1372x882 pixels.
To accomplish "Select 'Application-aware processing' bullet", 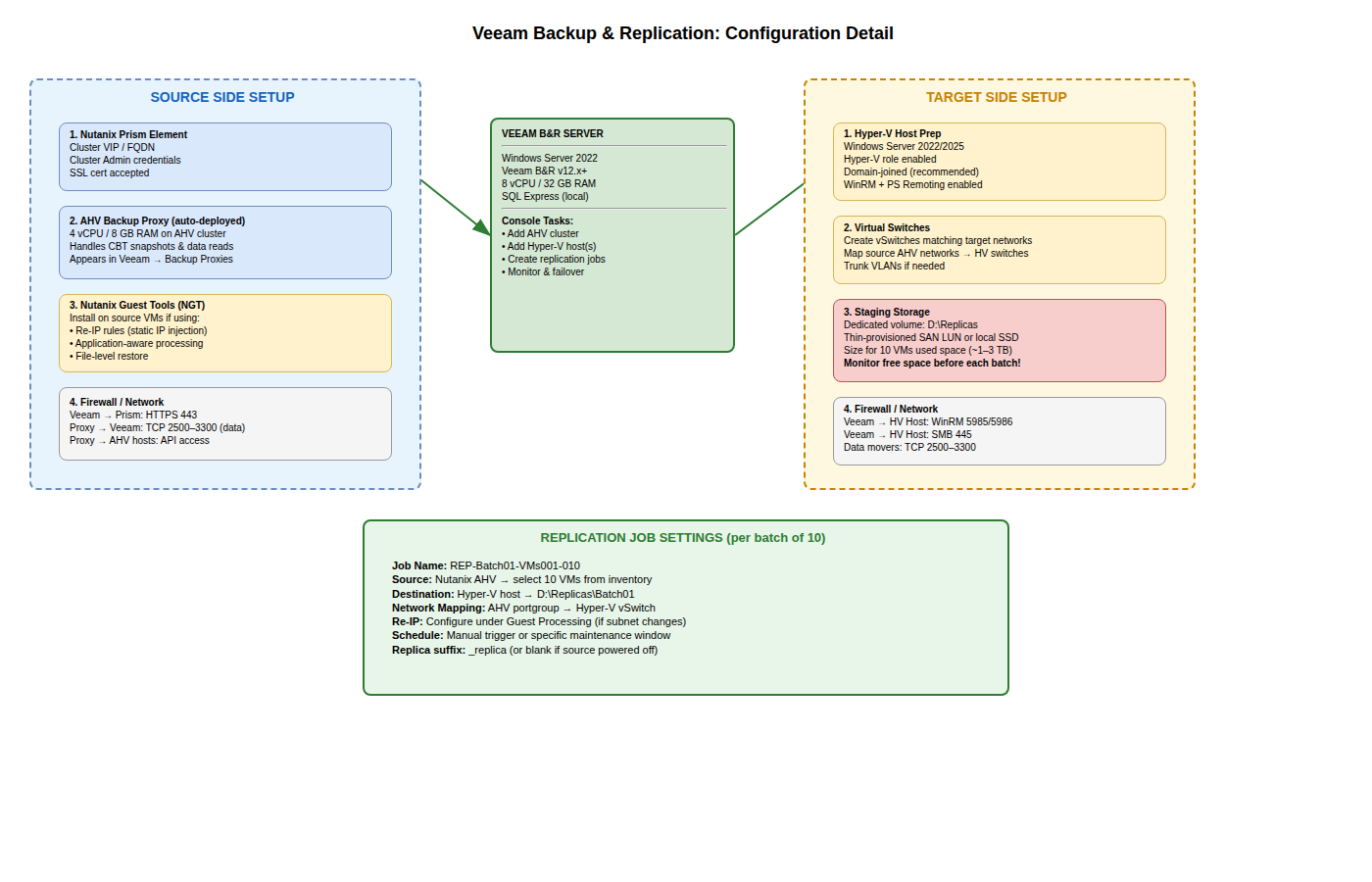I will tap(136, 343).
